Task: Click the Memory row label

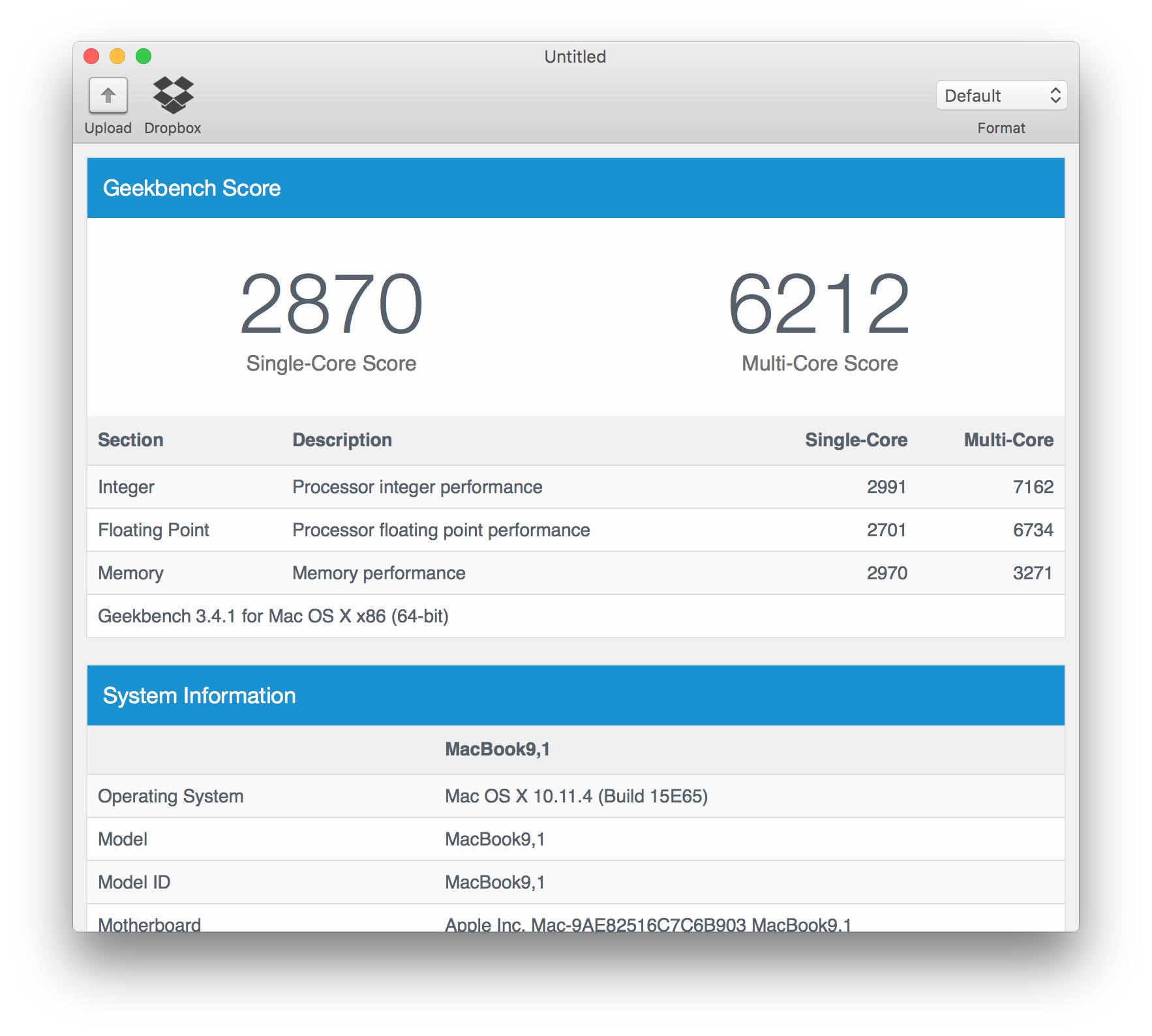Action: coord(130,573)
